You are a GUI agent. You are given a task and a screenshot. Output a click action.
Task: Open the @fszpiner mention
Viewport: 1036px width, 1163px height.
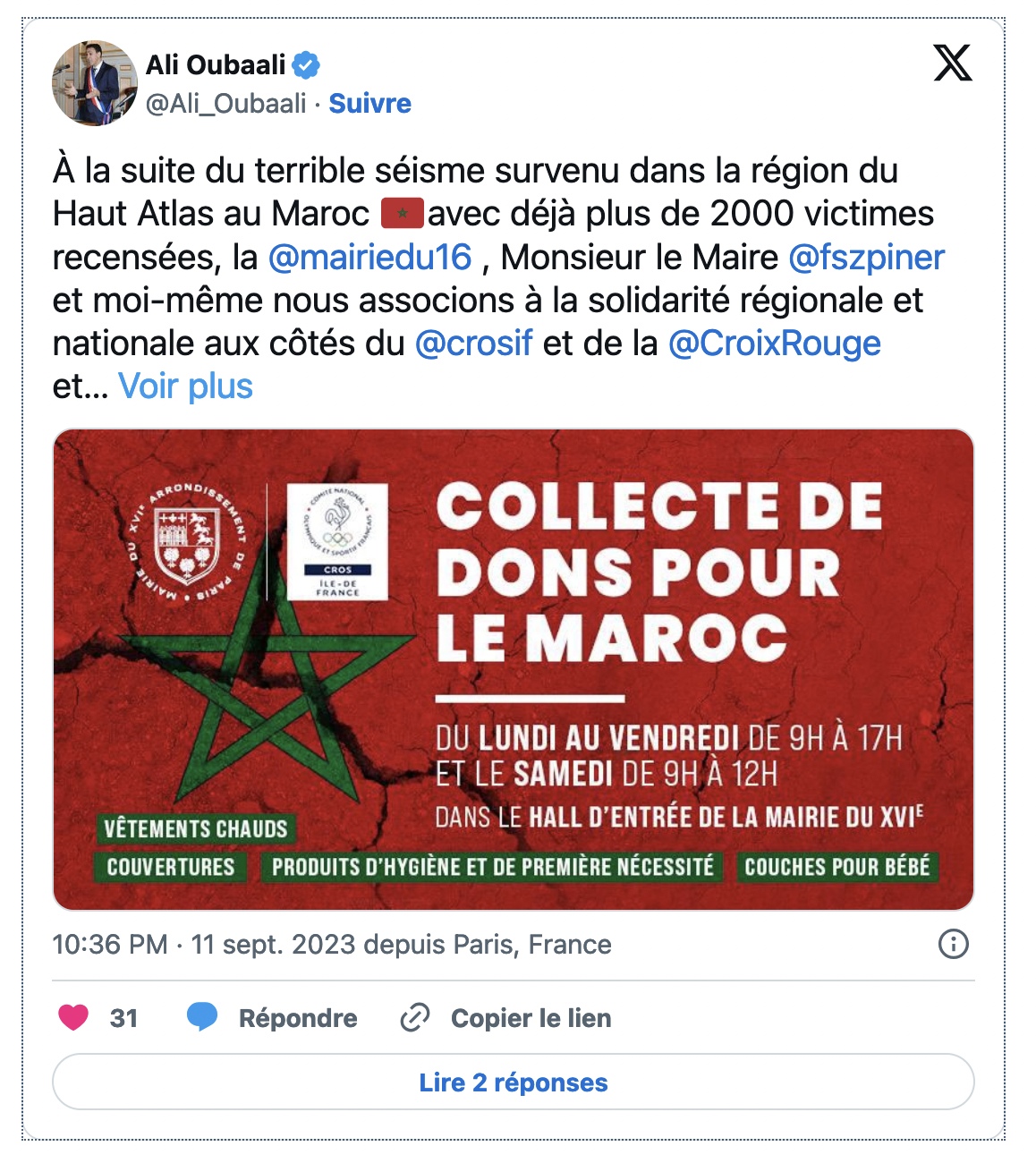tap(866, 258)
